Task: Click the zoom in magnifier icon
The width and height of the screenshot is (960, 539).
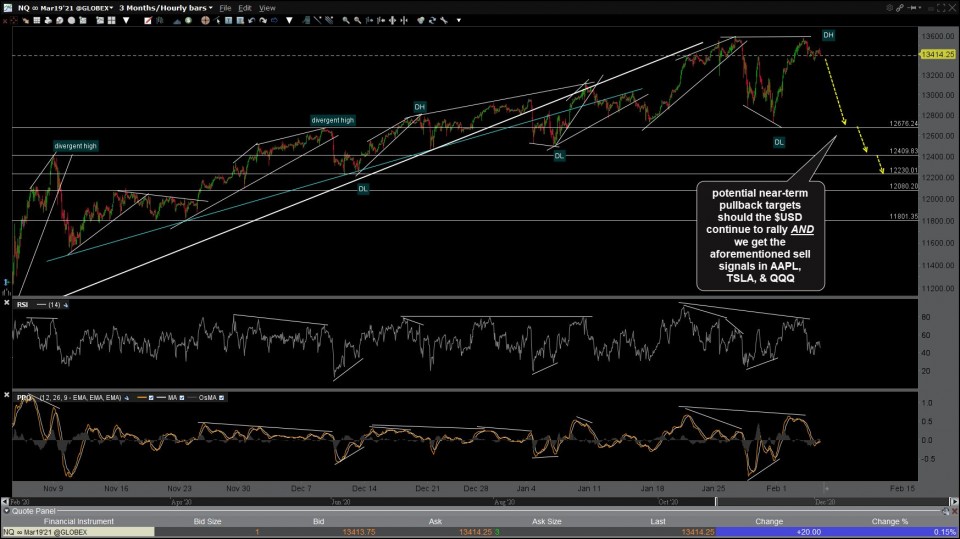Action: click(346, 20)
